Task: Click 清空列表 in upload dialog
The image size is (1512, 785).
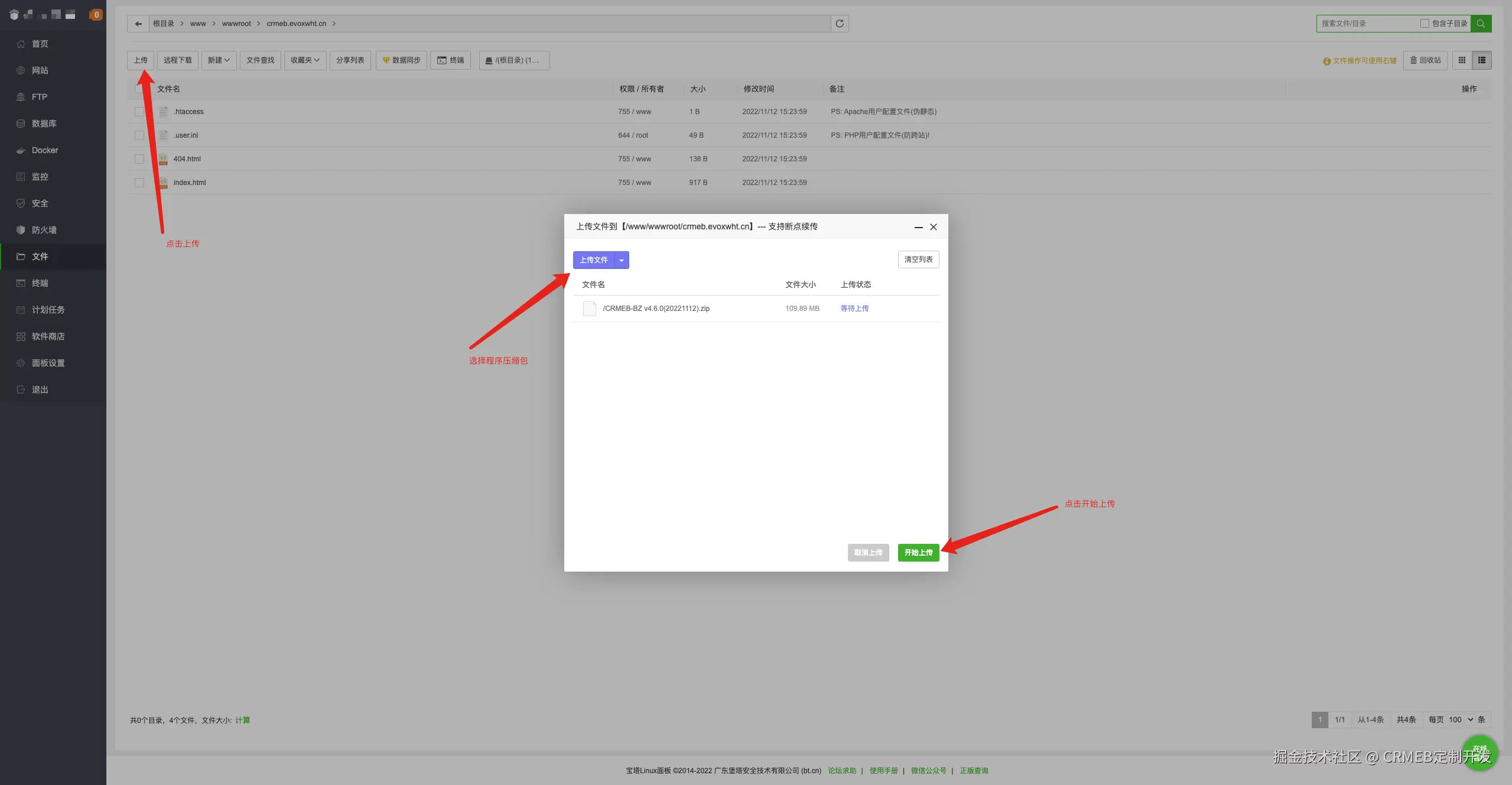Action: tap(918, 259)
